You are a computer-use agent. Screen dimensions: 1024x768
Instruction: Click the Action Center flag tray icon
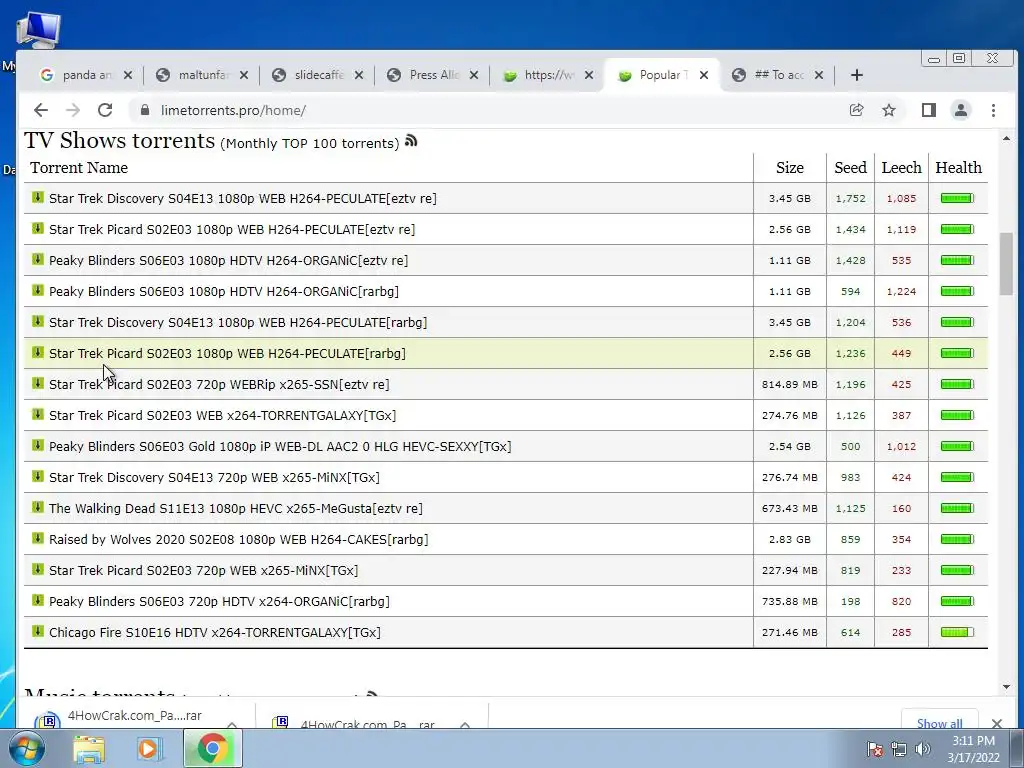click(875, 749)
